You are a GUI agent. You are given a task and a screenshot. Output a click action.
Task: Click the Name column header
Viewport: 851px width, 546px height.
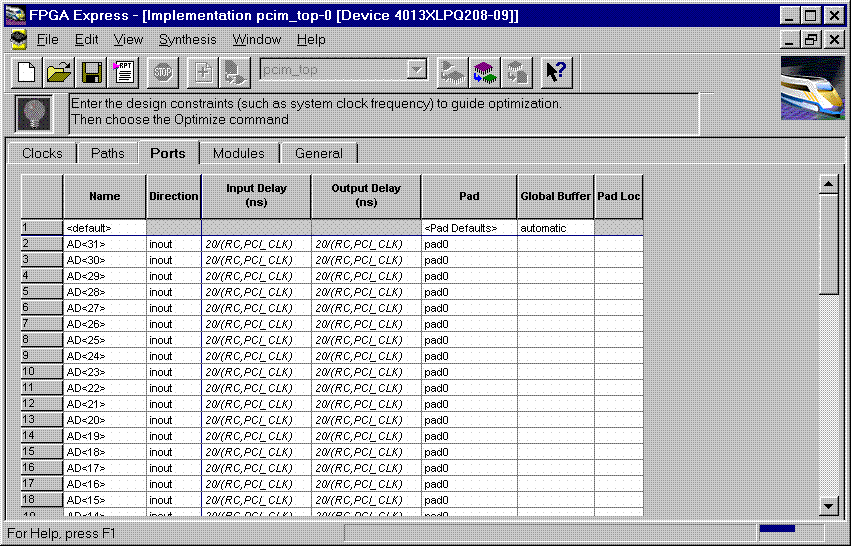pyautogui.click(x=105, y=196)
